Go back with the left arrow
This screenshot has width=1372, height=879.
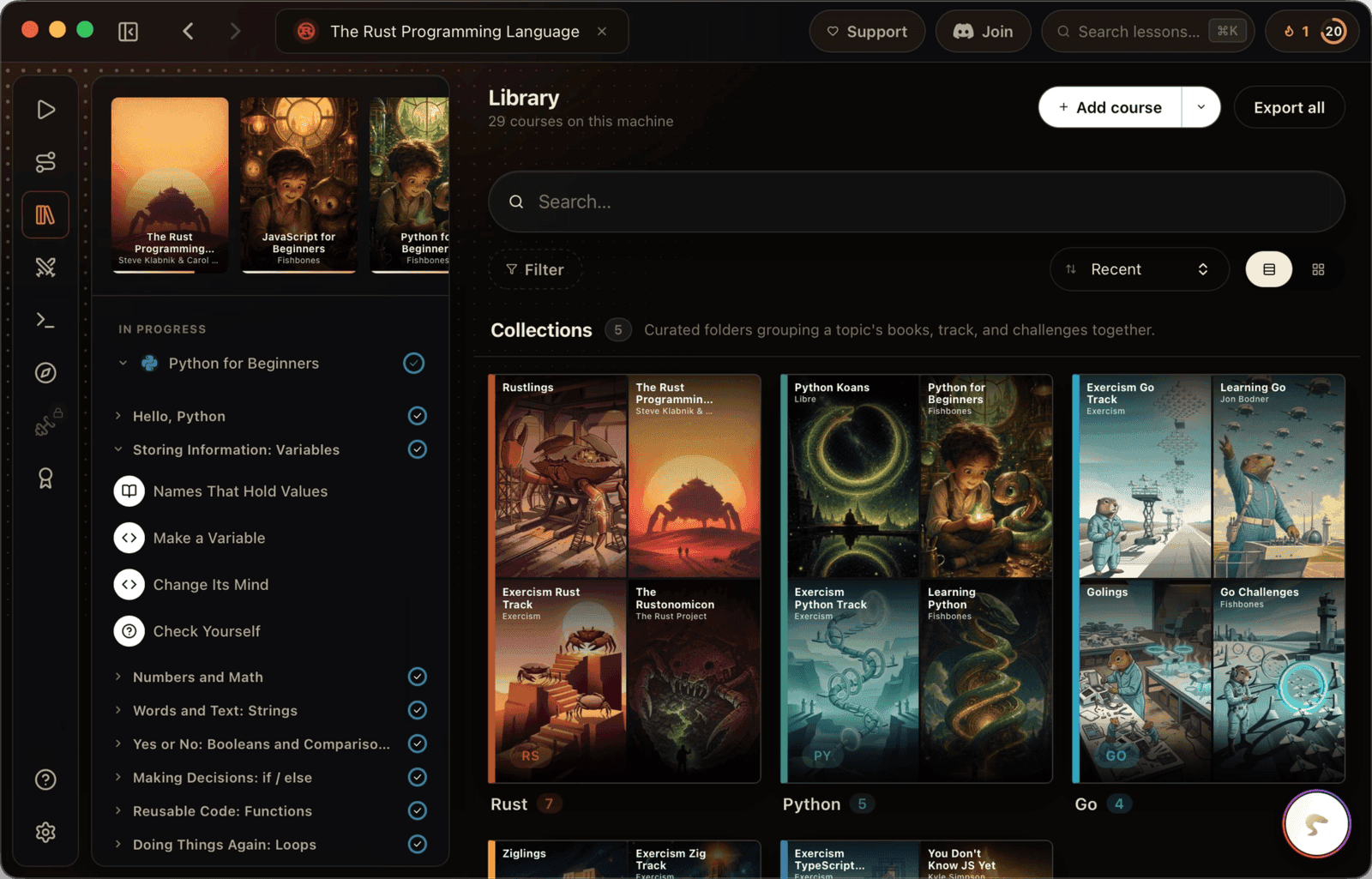point(188,32)
